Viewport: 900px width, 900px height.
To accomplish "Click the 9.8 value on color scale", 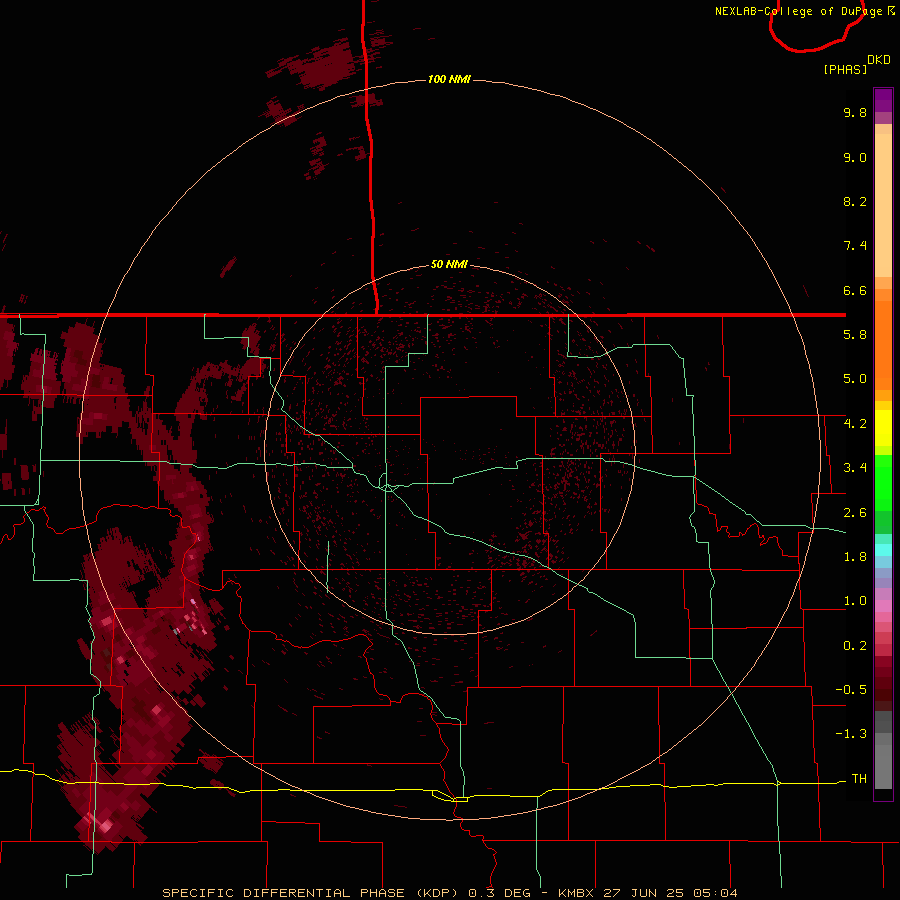I will pos(855,112).
